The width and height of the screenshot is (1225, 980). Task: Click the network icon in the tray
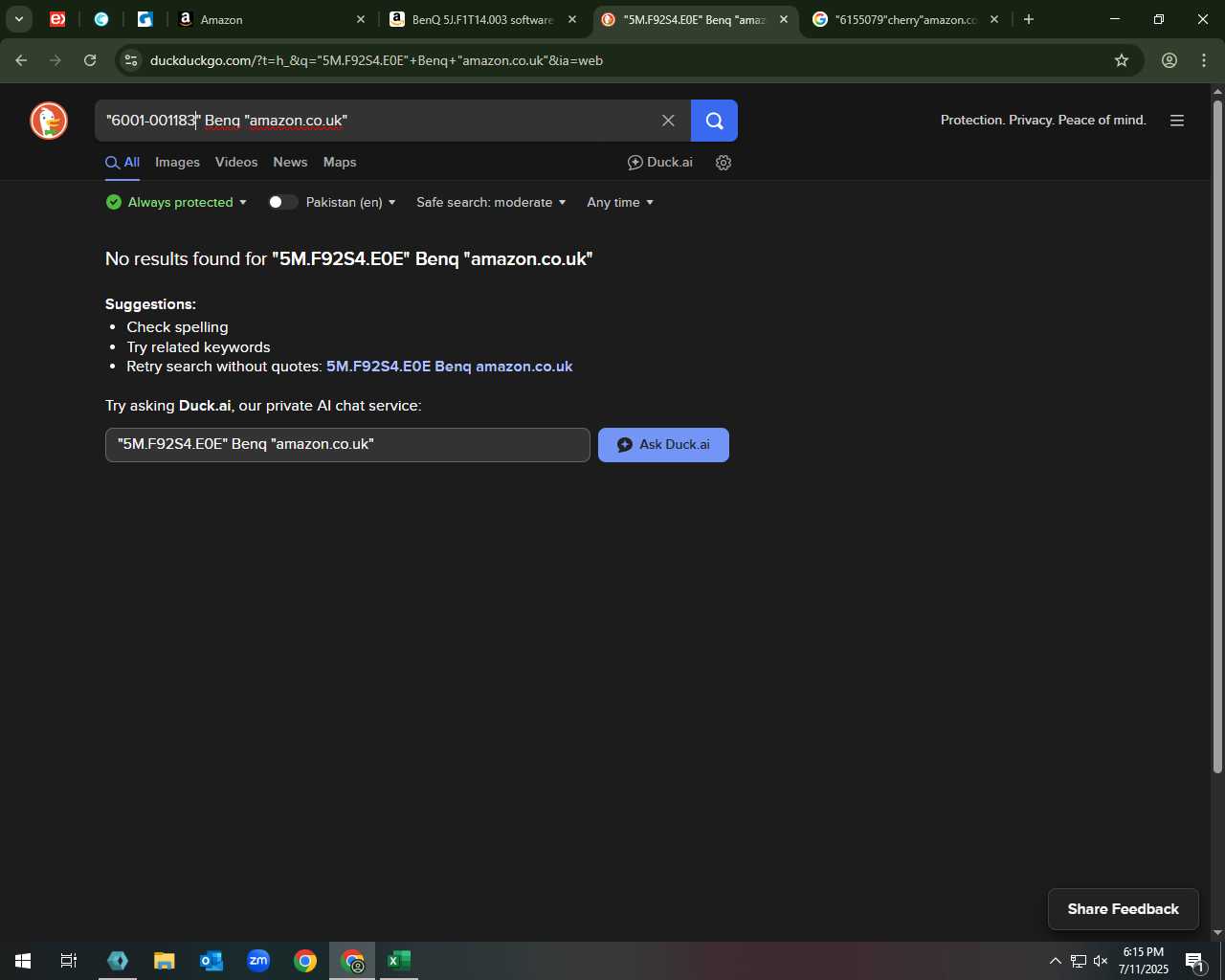coord(1078,961)
